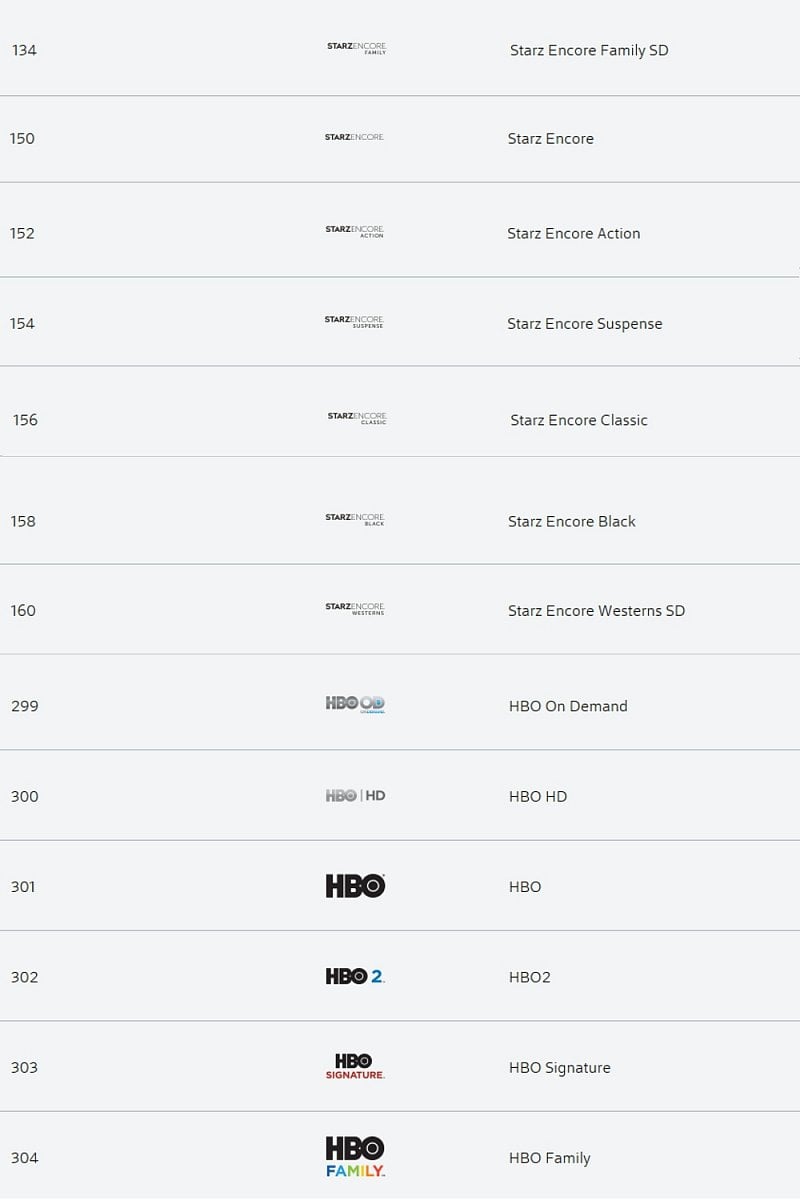Open the HBO On Demand logo
Image resolution: width=800 pixels, height=1200 pixels.
tap(355, 704)
